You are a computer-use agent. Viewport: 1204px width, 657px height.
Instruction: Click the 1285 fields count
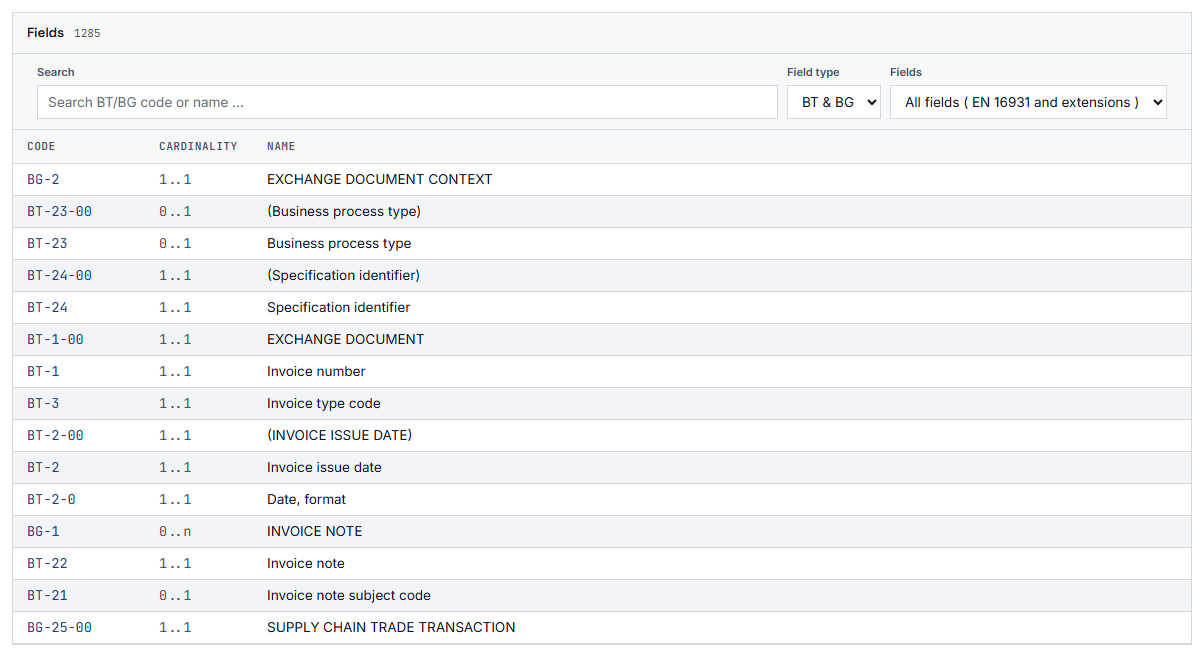tap(87, 33)
